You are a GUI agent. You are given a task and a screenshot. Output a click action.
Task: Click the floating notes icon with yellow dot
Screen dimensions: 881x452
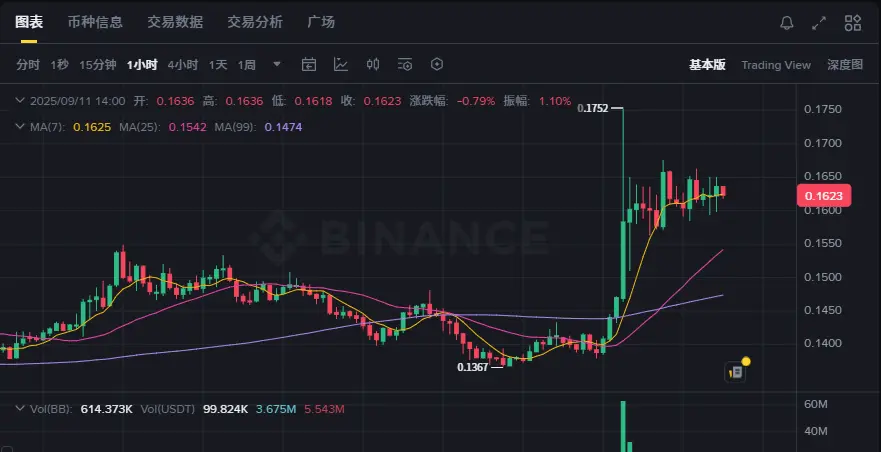point(736,371)
